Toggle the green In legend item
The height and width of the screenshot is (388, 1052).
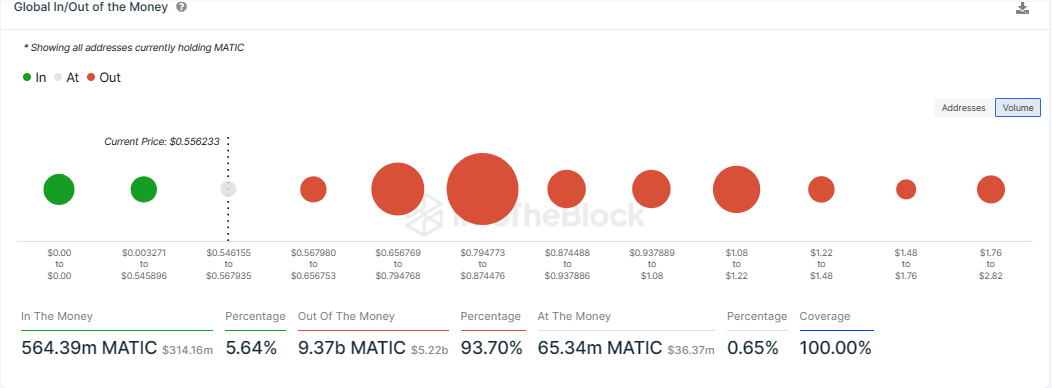coord(34,77)
